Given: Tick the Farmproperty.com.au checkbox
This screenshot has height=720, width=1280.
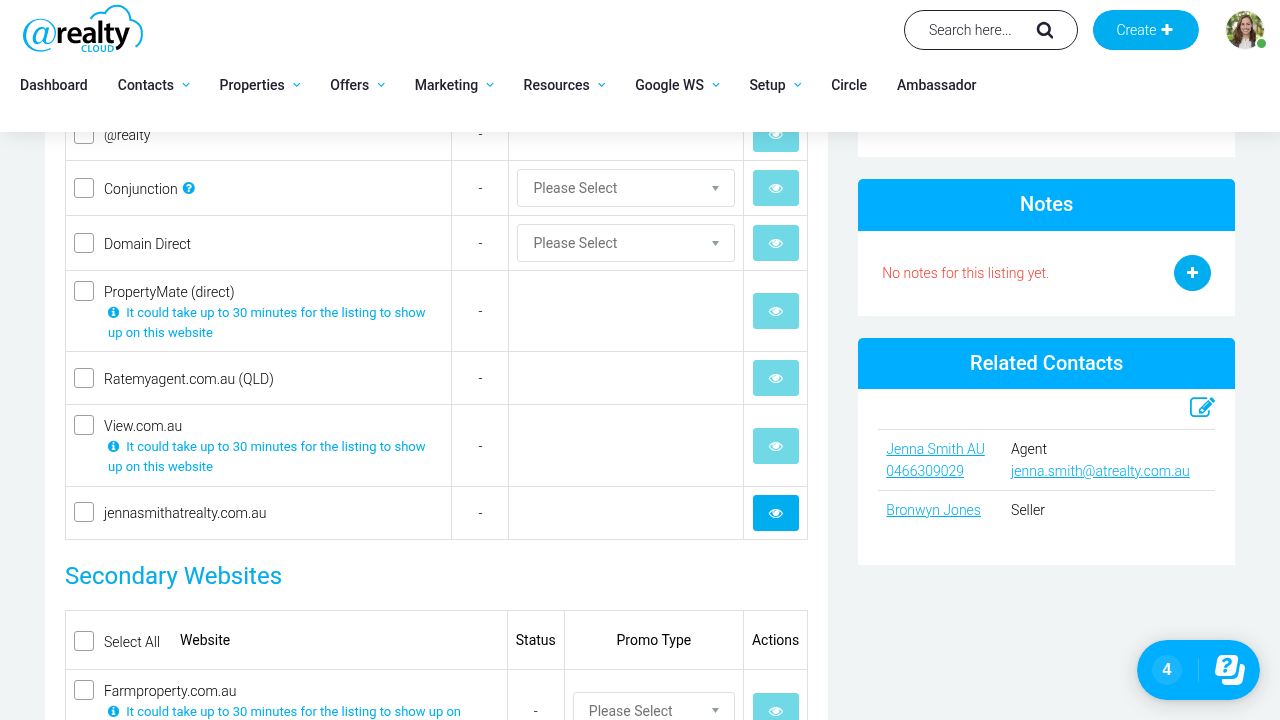Looking at the screenshot, I should tap(84, 690).
